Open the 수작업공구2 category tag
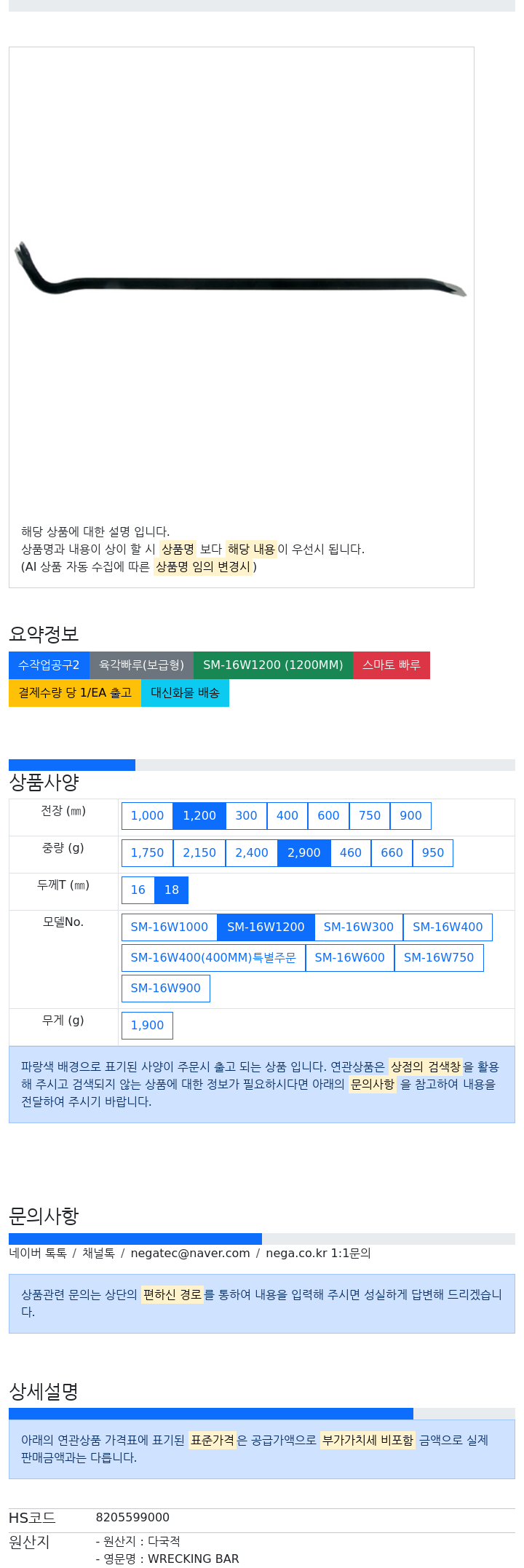 click(x=49, y=665)
